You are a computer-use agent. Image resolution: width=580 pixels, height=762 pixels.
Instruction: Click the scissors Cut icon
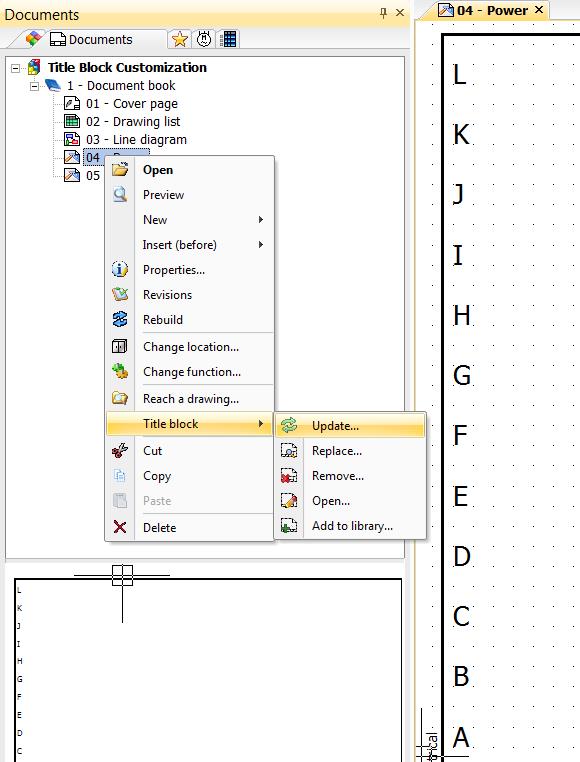pyautogui.click(x=120, y=450)
